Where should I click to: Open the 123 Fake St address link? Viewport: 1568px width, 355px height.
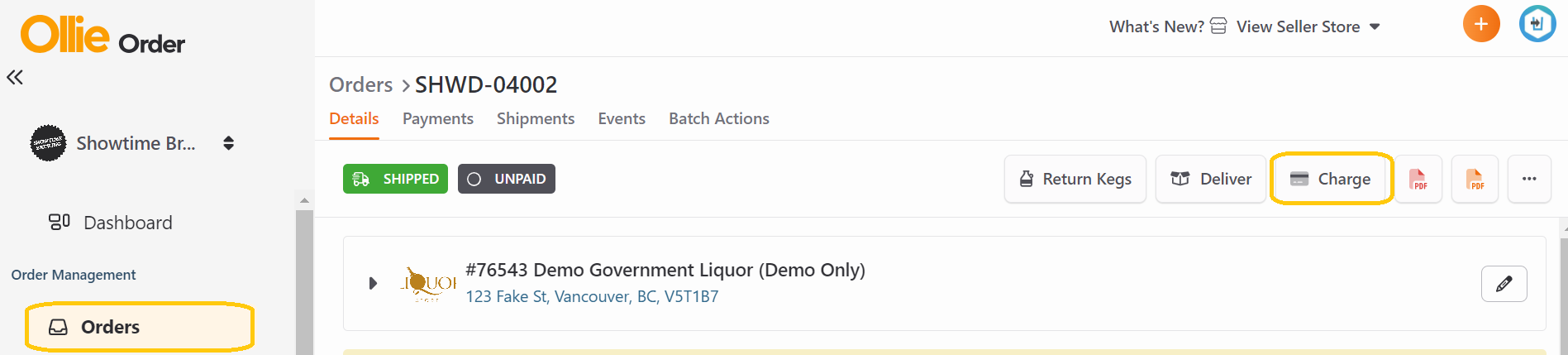tap(592, 296)
